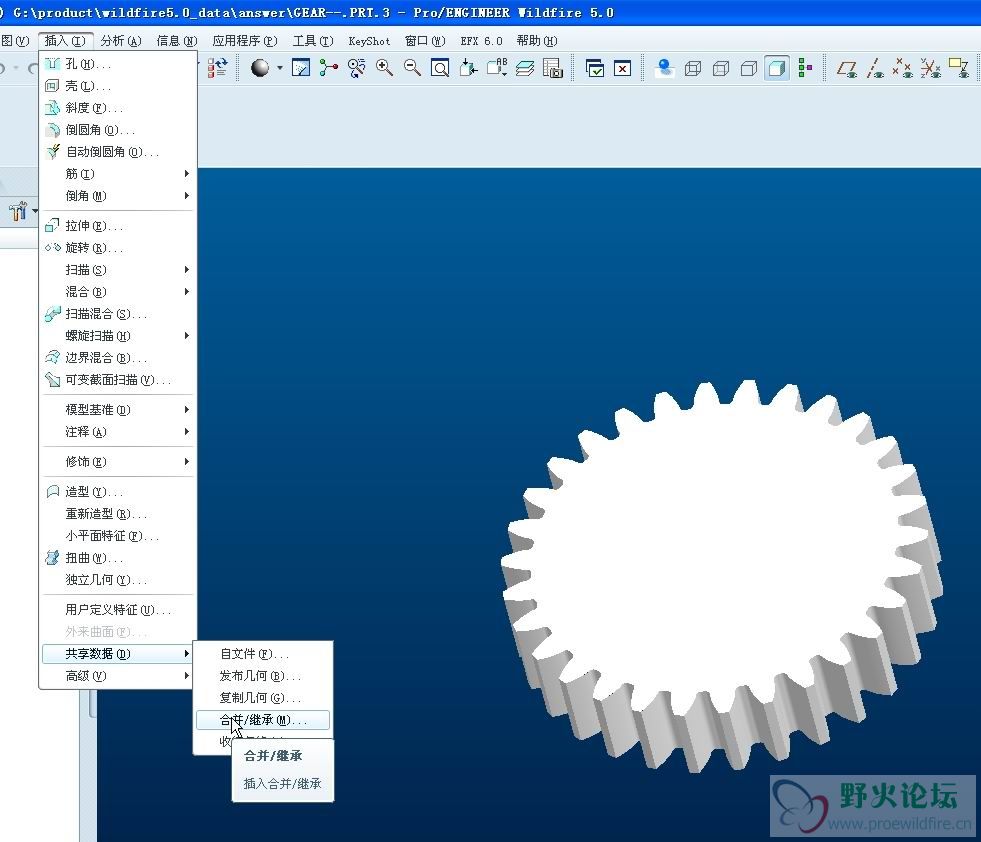Expand the 扫描 (Sweep) submenu
This screenshot has height=842, width=981.
[118, 270]
